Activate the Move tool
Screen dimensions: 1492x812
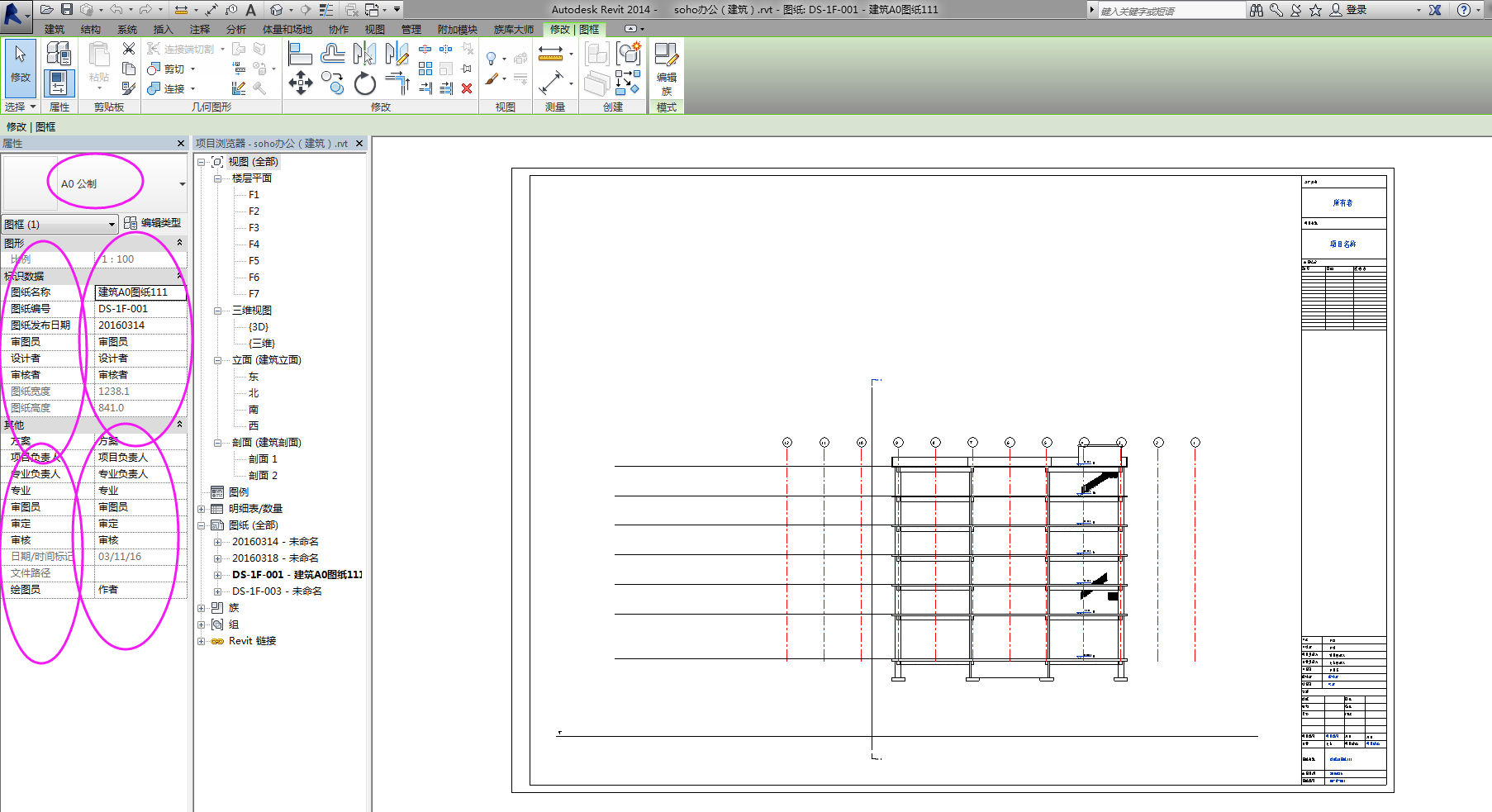(x=301, y=83)
